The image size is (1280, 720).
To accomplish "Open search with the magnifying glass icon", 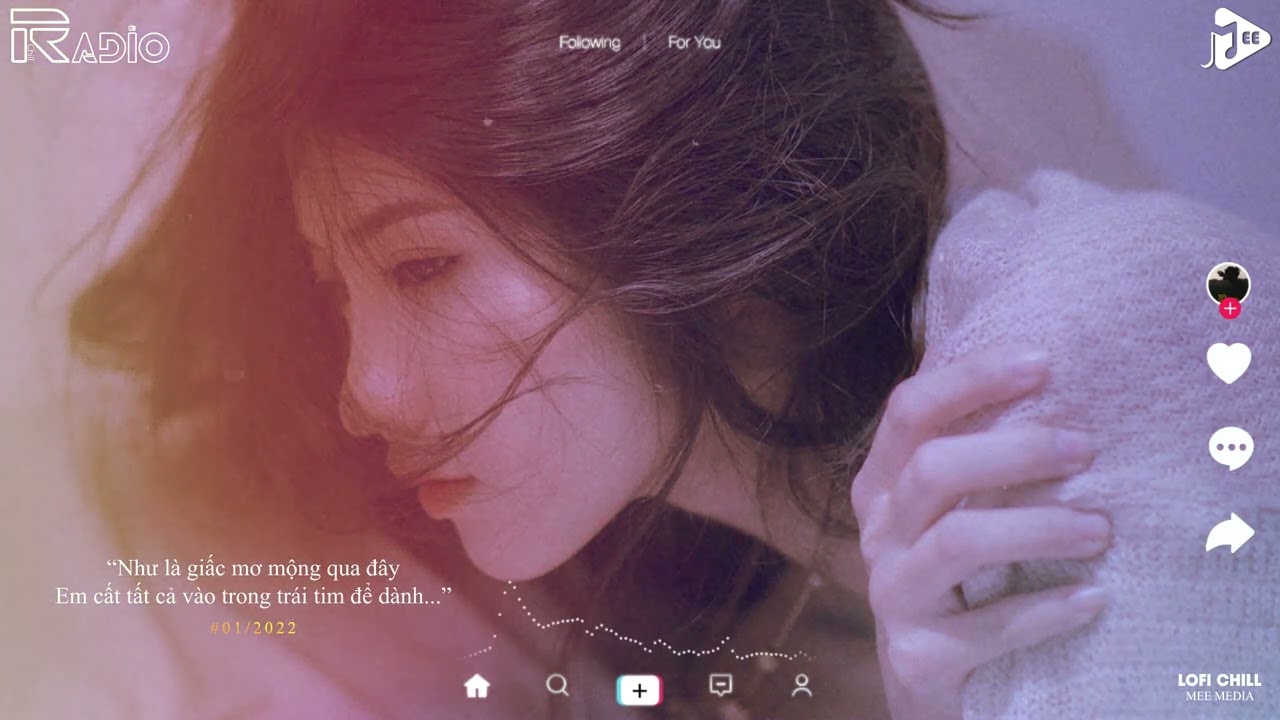I will click(557, 686).
